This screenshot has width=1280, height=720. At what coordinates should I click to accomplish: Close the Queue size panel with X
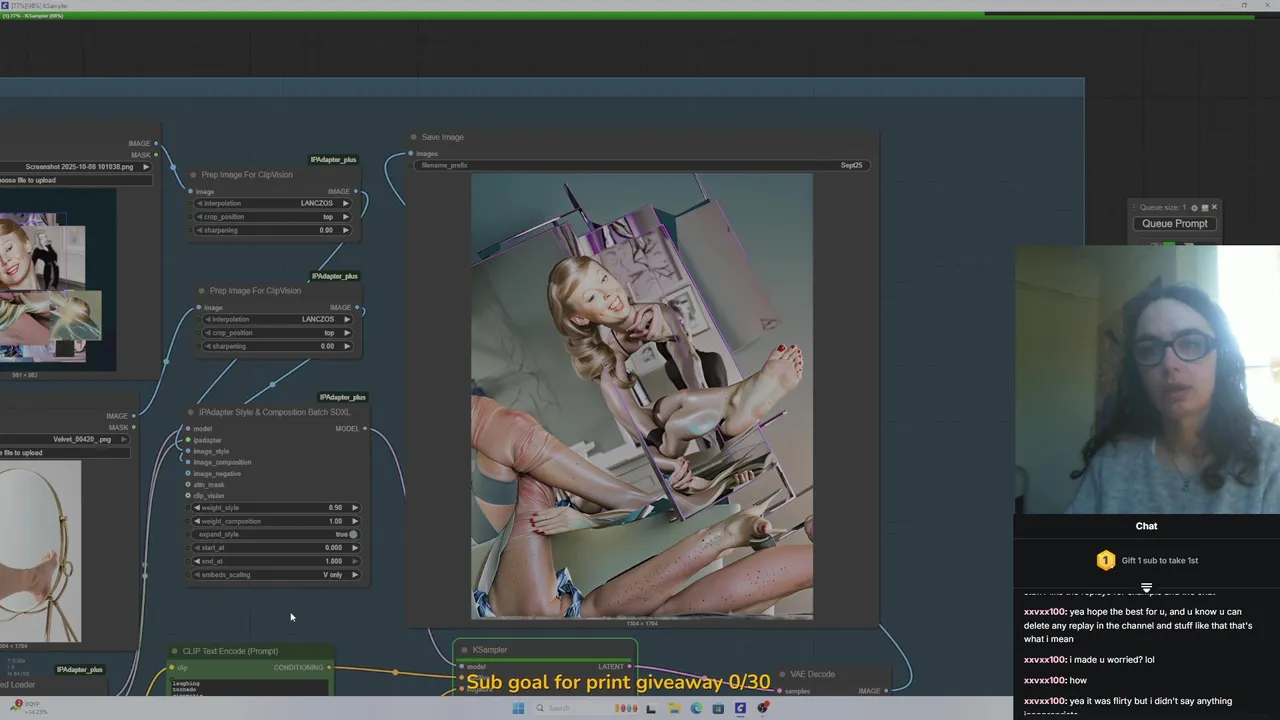tap(1215, 208)
